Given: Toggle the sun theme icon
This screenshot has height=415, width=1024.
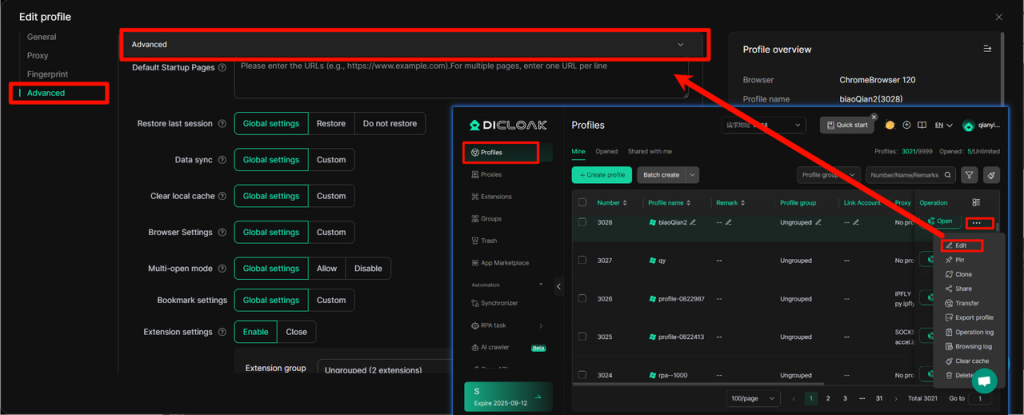Looking at the screenshot, I should (x=889, y=125).
